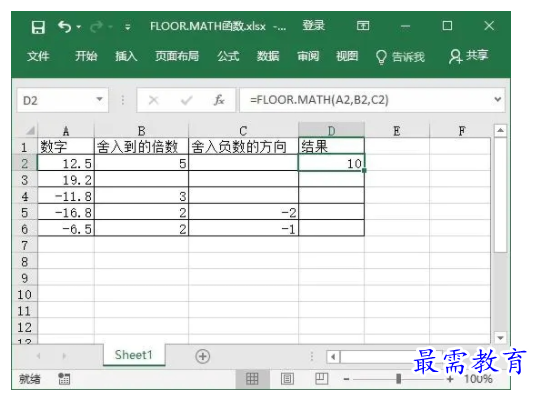Image resolution: width=535 pixels, height=393 pixels.
Task: Switch to Normal view icon
Action: pyautogui.click(x=252, y=379)
